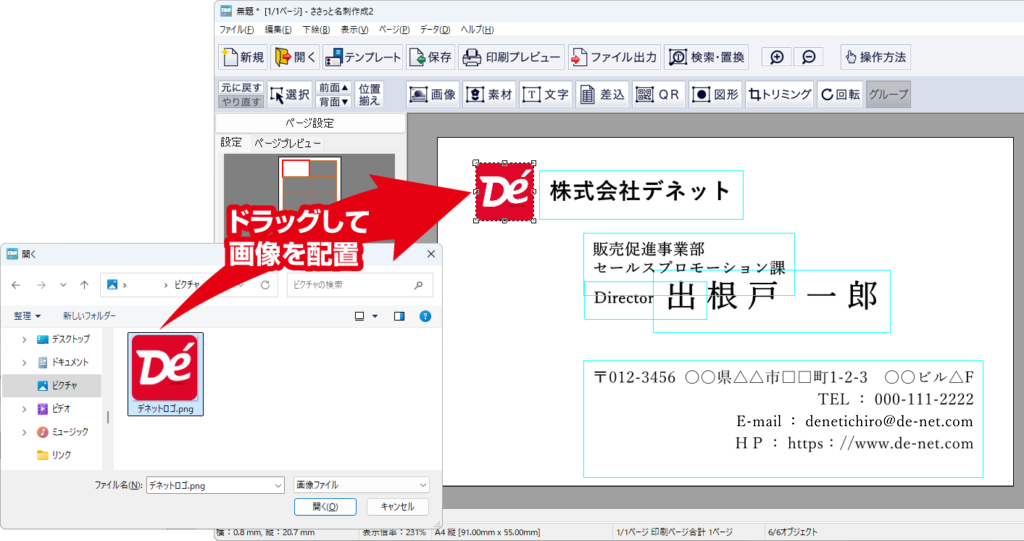Open 操作方法 help button
Screen dimensions: 1024x541
coord(875,57)
